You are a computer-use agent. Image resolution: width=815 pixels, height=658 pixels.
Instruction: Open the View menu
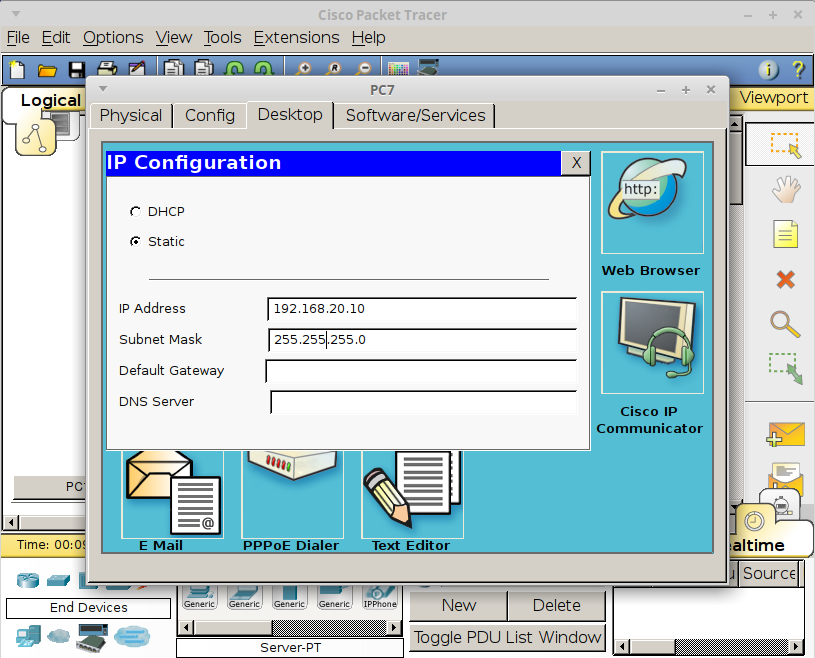click(x=174, y=37)
